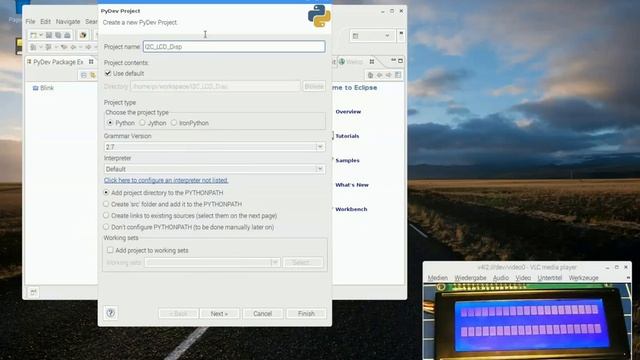Open the Overview link on Welcome page

[x=348, y=111]
